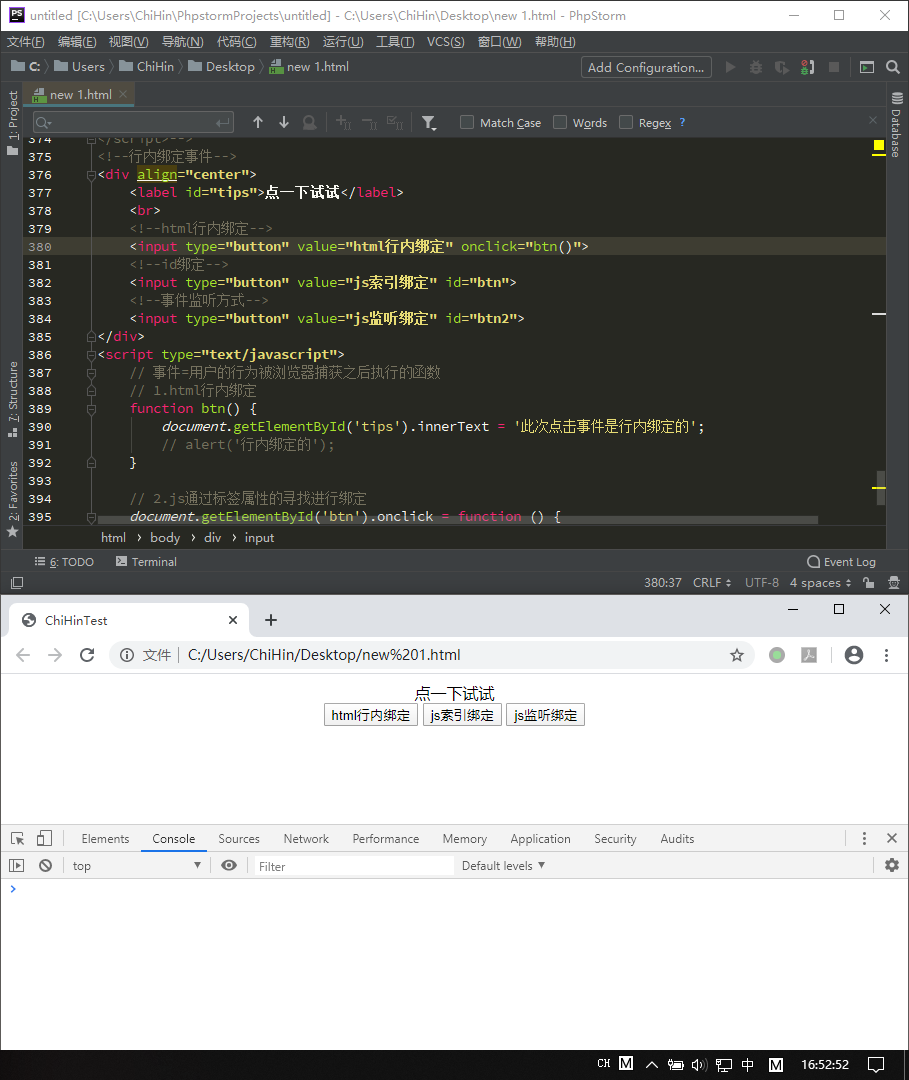The height and width of the screenshot is (1080, 909).
Task: Clear console with the ban icon
Action: pos(45,865)
